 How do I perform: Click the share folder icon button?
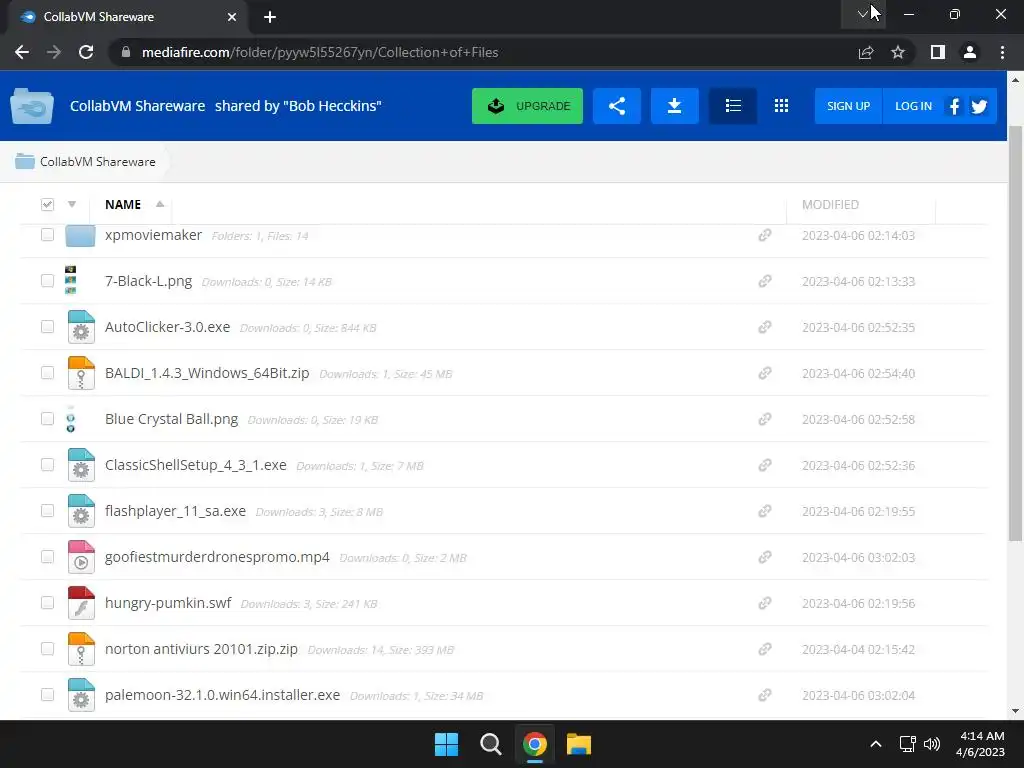coord(616,106)
